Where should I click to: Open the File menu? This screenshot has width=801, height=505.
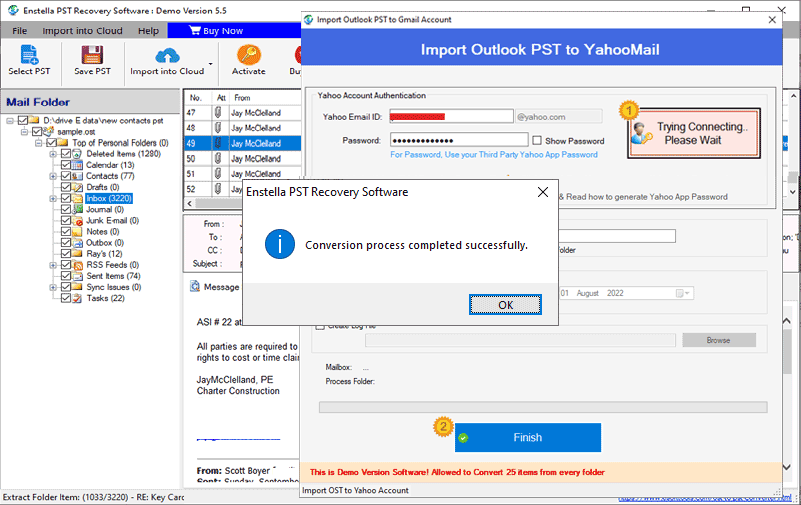(x=19, y=31)
